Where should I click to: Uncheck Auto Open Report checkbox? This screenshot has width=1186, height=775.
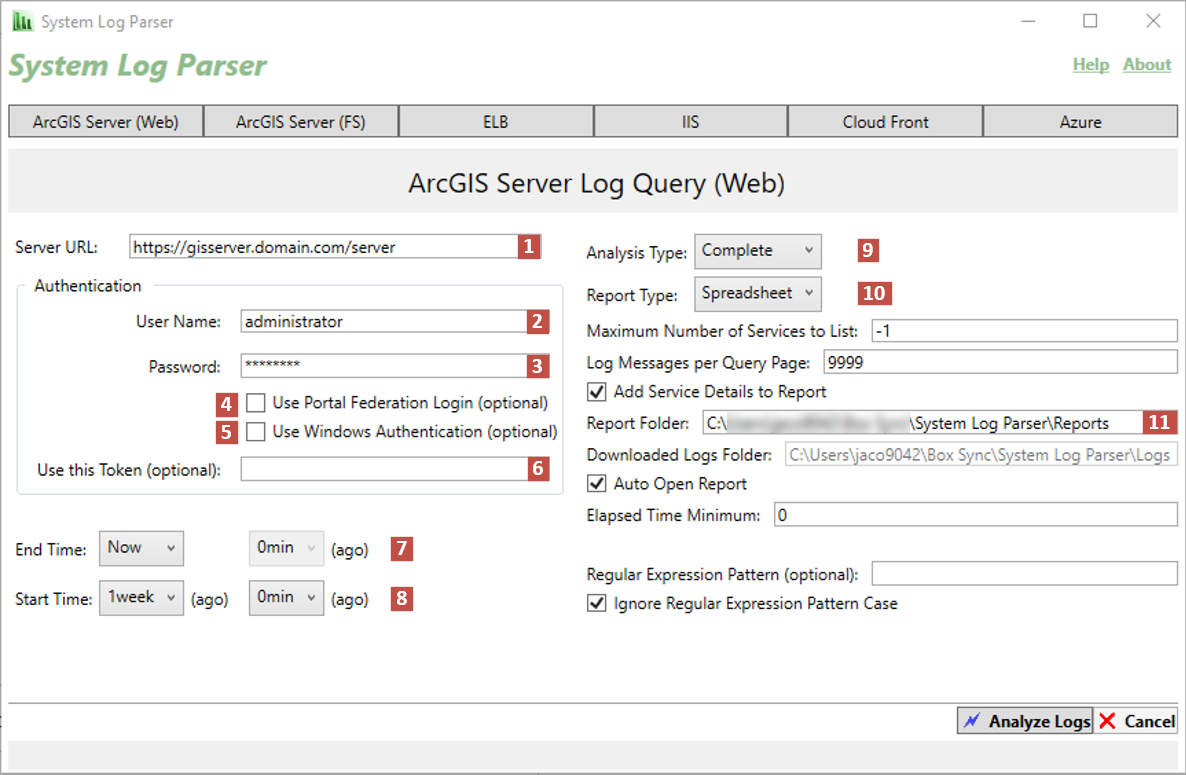point(597,484)
